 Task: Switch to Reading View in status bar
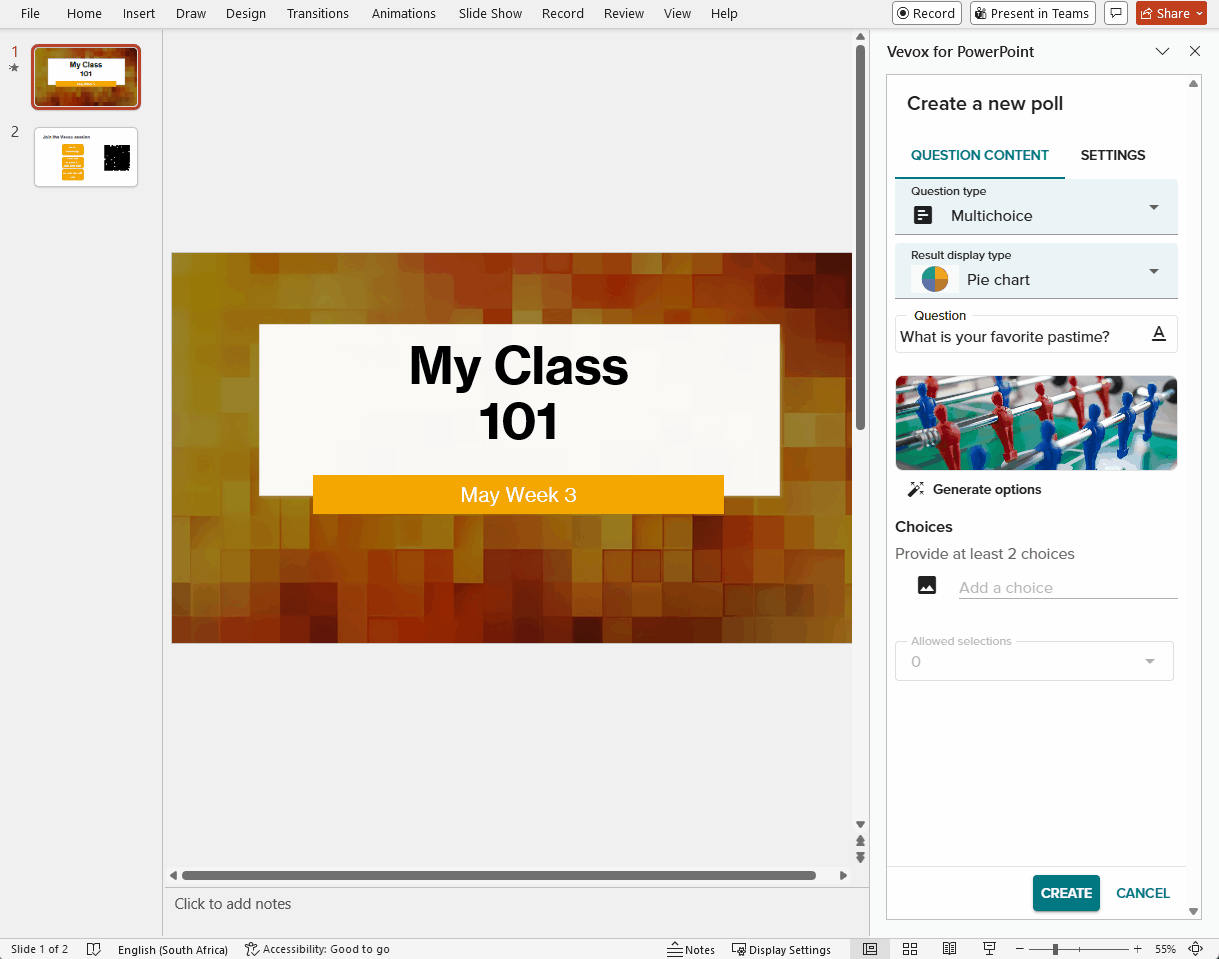tap(949, 949)
